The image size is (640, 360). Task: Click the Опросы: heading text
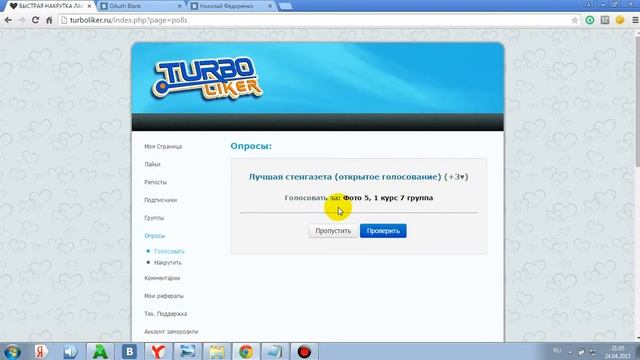tap(251, 146)
